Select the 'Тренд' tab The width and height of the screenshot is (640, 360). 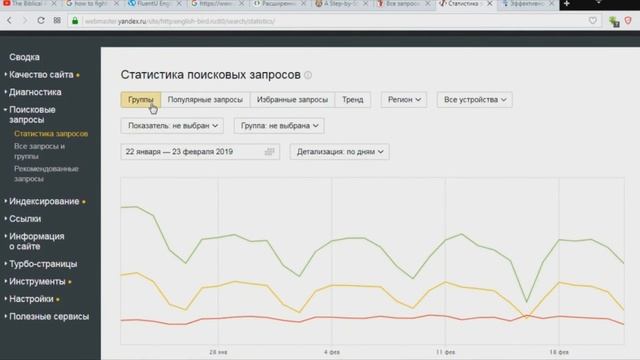tap(353, 100)
